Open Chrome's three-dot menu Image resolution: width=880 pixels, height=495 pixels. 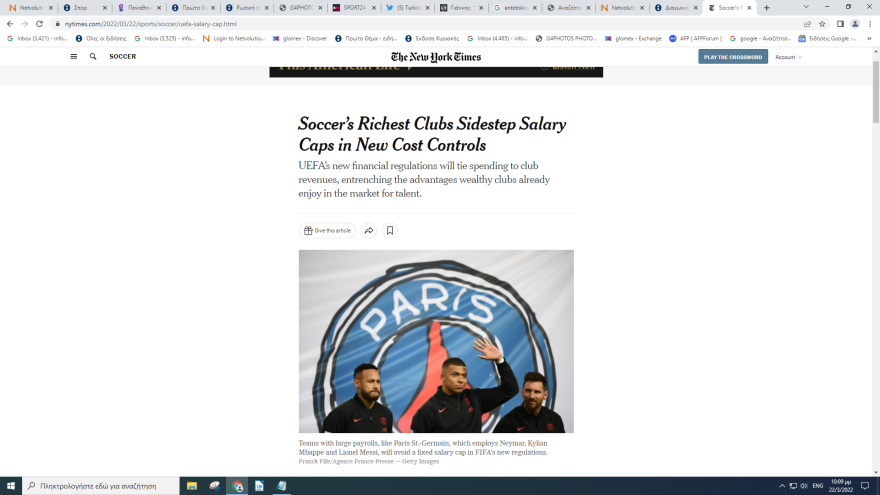coord(870,24)
